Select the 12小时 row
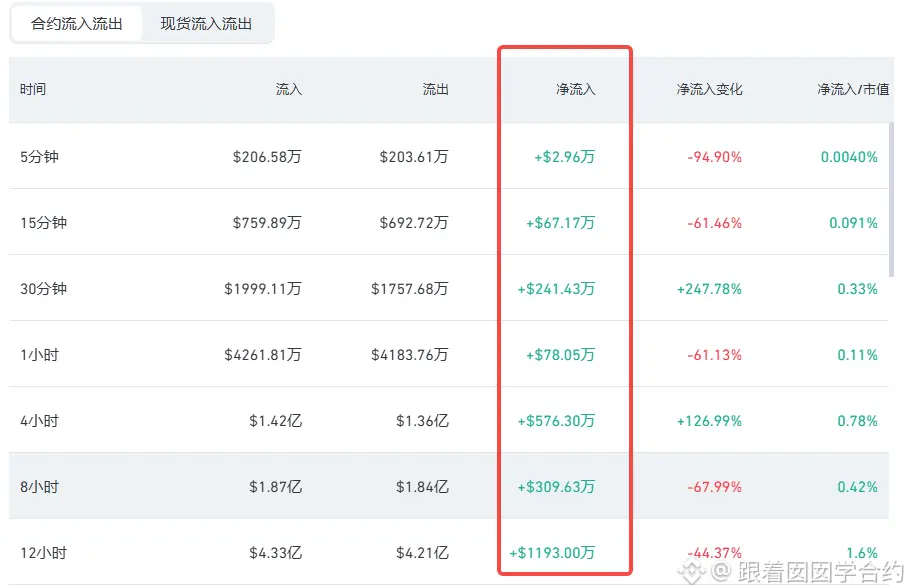The width and height of the screenshot is (907, 585). (448, 552)
